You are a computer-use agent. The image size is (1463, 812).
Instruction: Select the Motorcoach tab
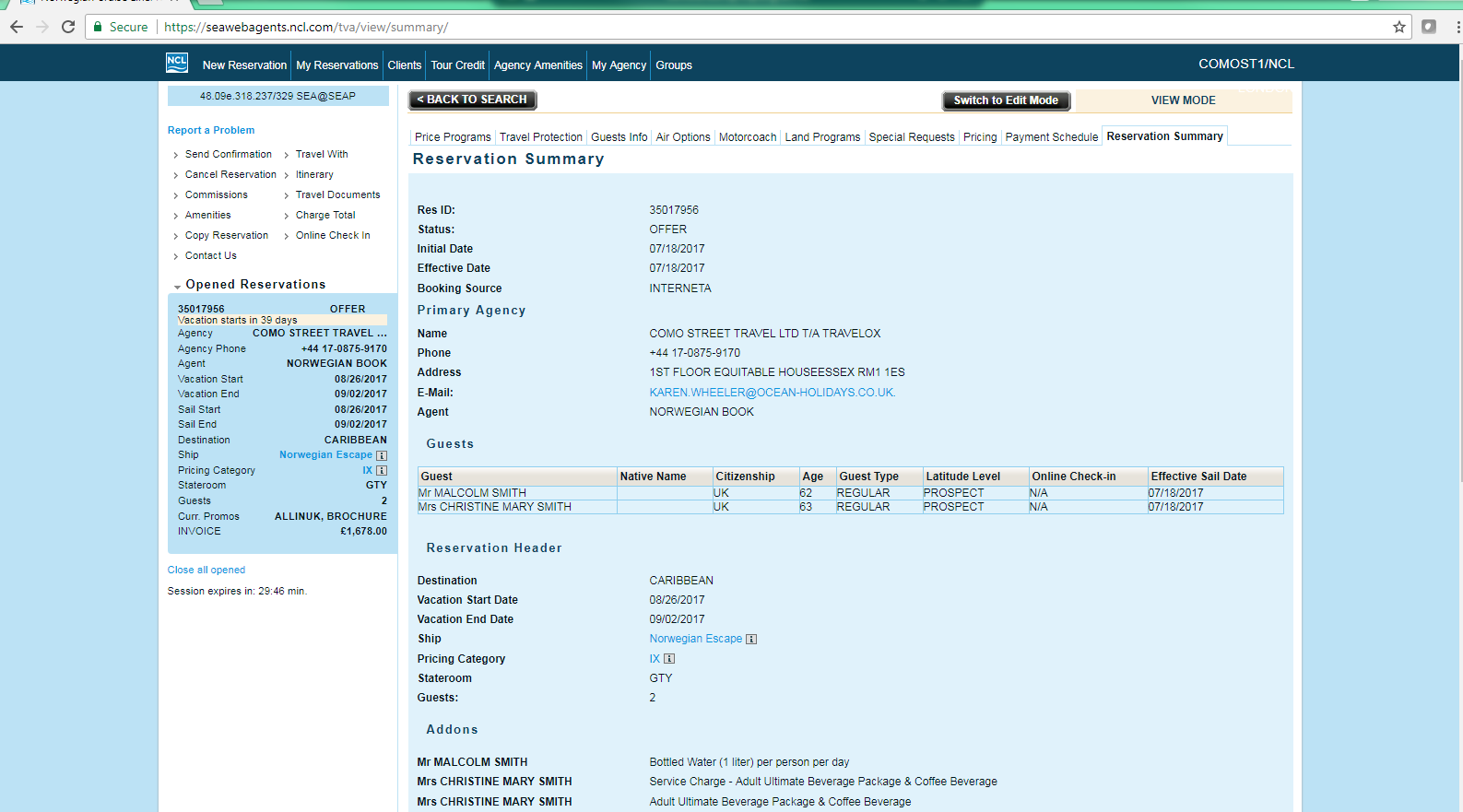point(748,137)
